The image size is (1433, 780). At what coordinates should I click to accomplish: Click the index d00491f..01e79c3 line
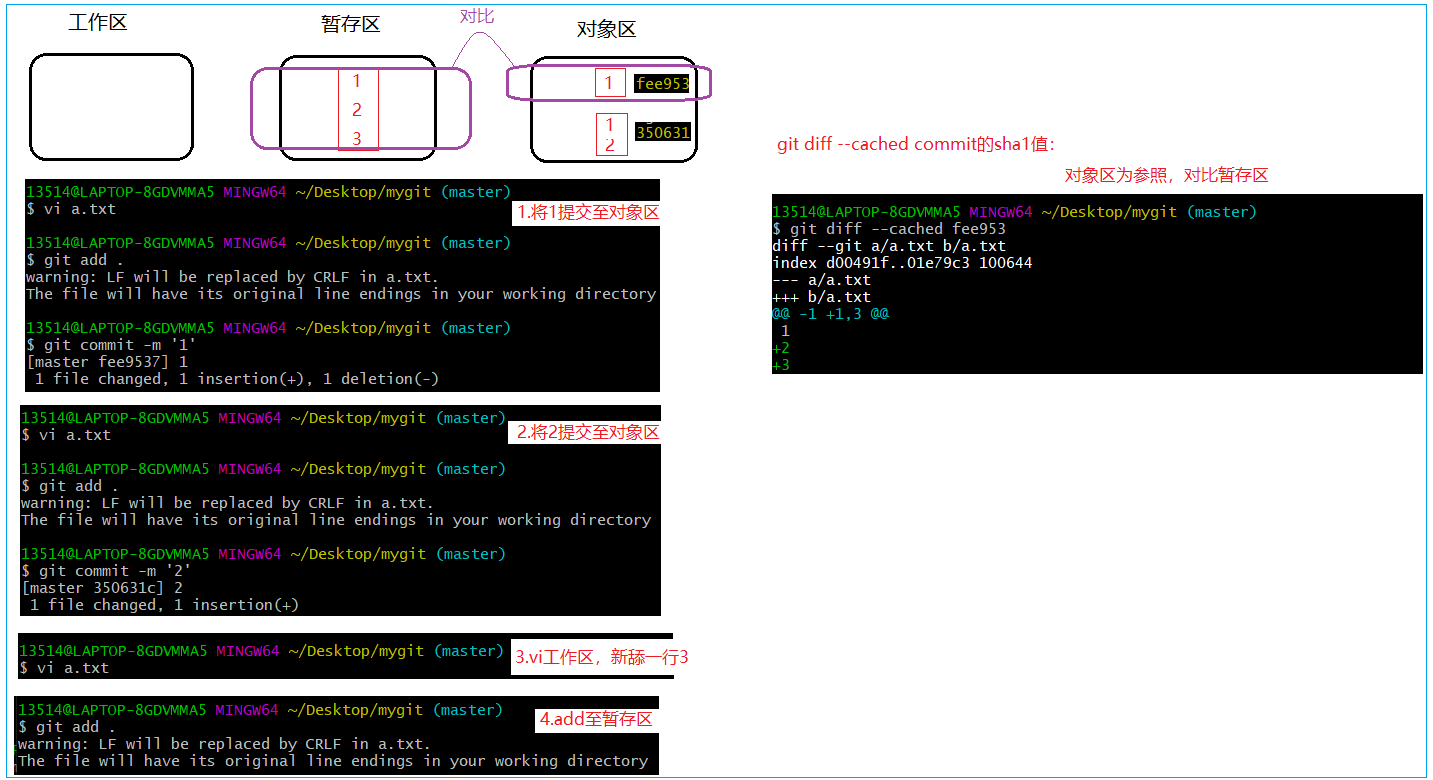click(x=902, y=263)
